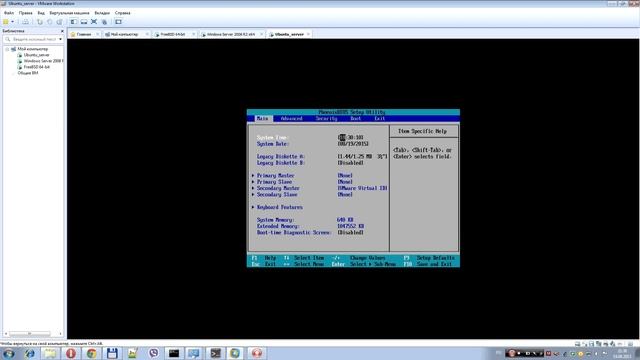Expand the Keyboard Features submenu

pos(279,207)
